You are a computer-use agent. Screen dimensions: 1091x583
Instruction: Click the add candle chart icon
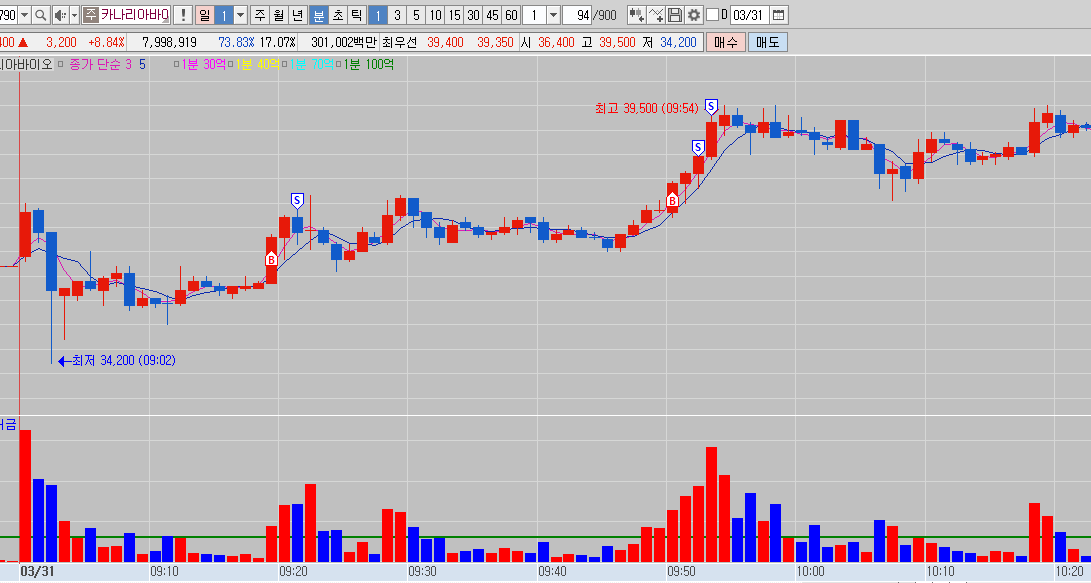[636, 15]
